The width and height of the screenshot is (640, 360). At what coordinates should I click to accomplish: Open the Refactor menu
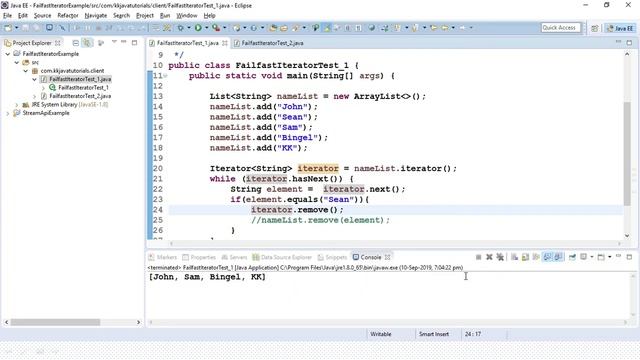click(x=68, y=16)
